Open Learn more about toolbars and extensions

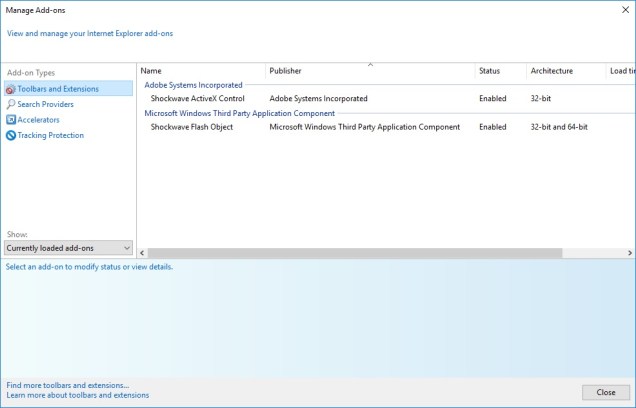pyautogui.click(x=77, y=395)
